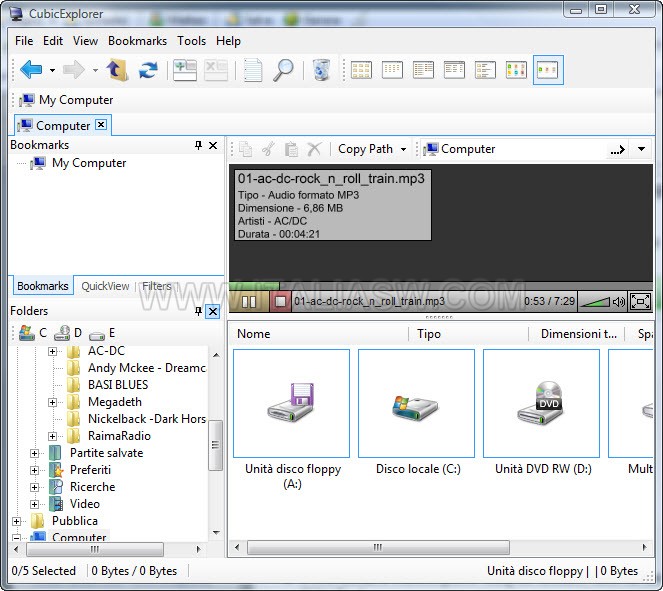Open the View menu
Image resolution: width=663 pixels, height=591 pixels.
tap(85, 41)
